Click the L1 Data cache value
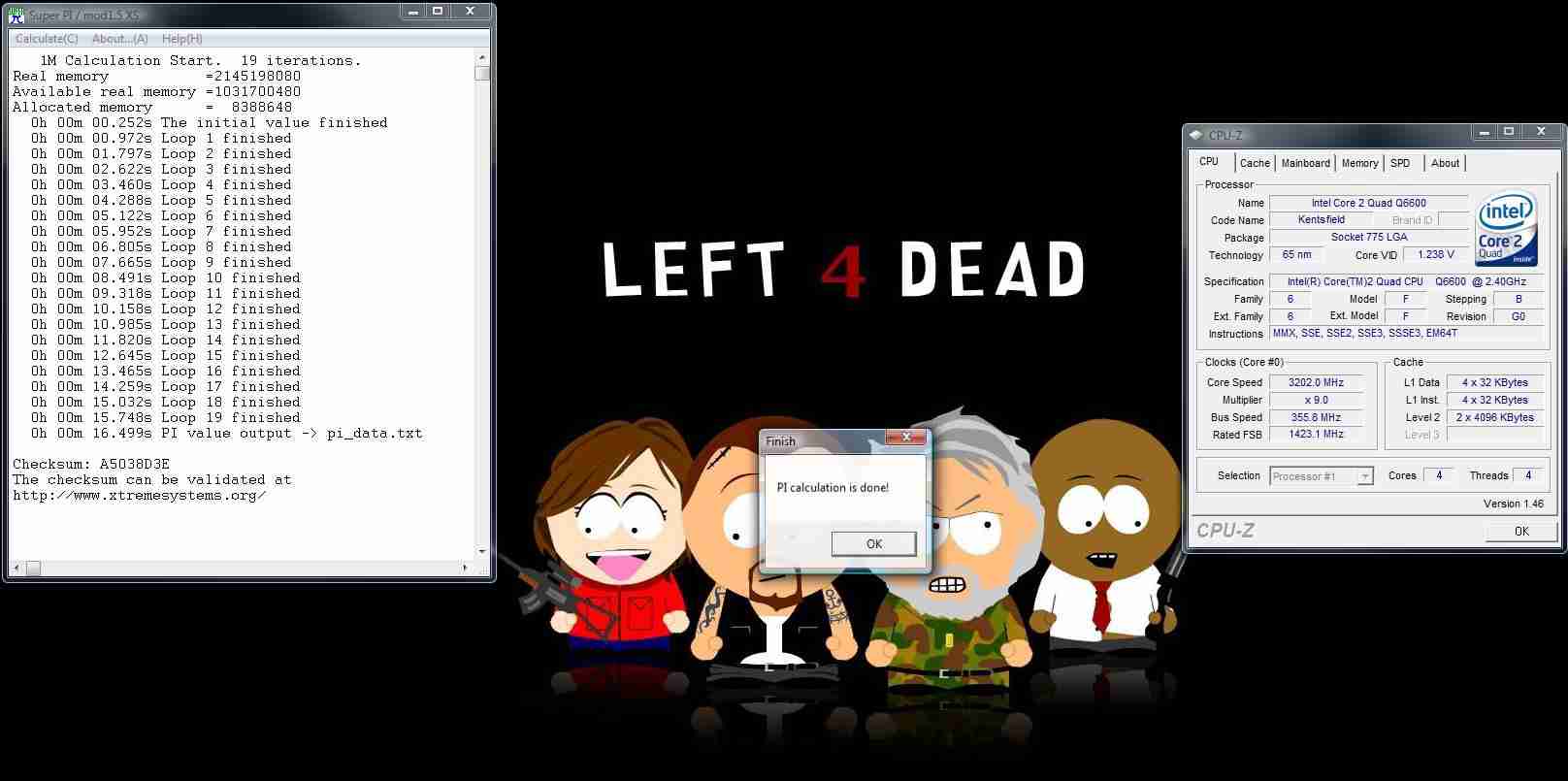The height and width of the screenshot is (781, 1568). point(1494,383)
